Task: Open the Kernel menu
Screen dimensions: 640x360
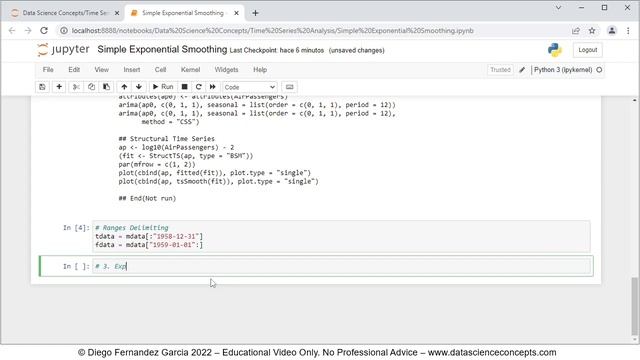Action: click(x=190, y=70)
